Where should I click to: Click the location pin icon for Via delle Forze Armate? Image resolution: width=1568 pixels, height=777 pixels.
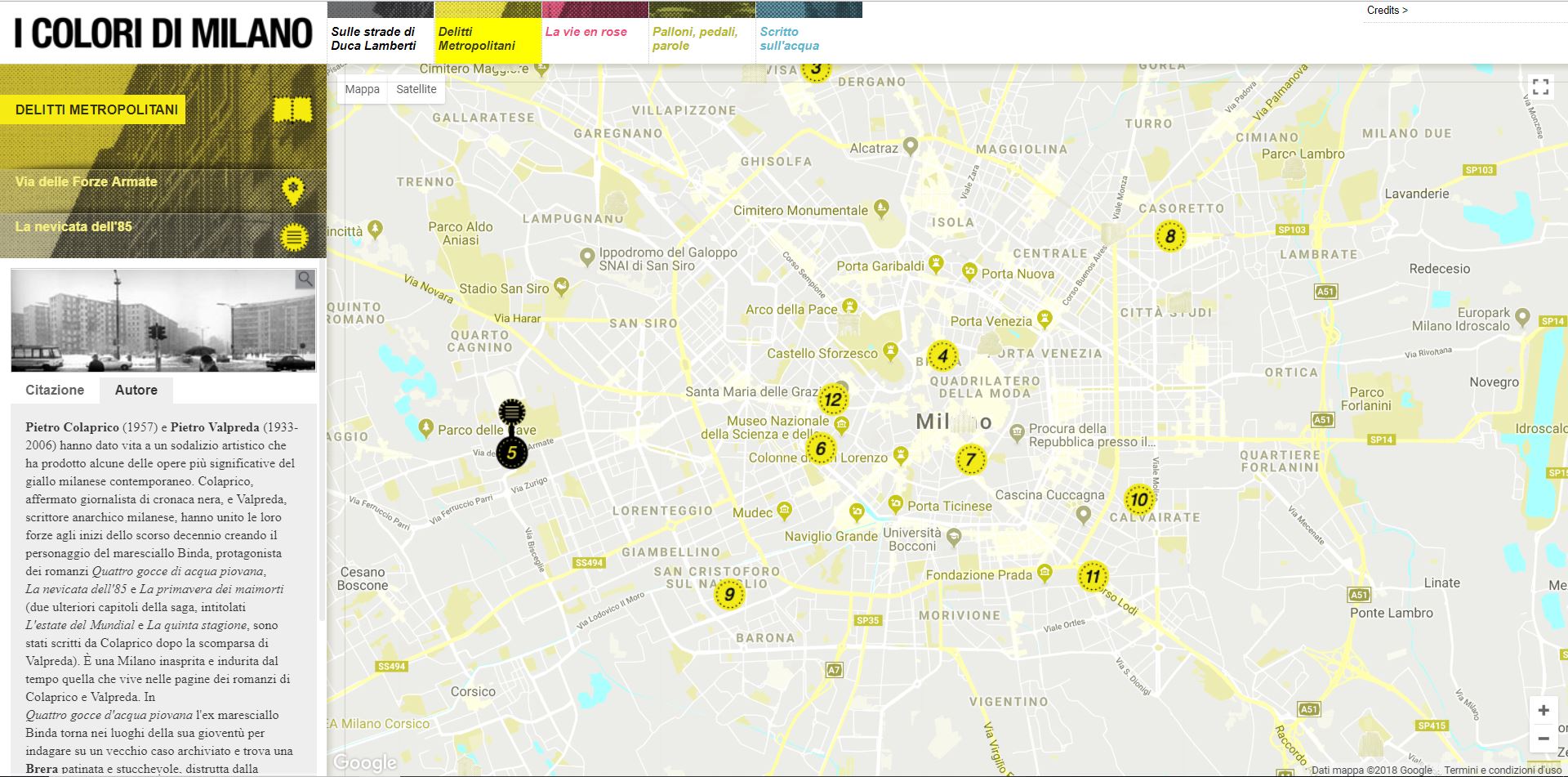pyautogui.click(x=292, y=190)
